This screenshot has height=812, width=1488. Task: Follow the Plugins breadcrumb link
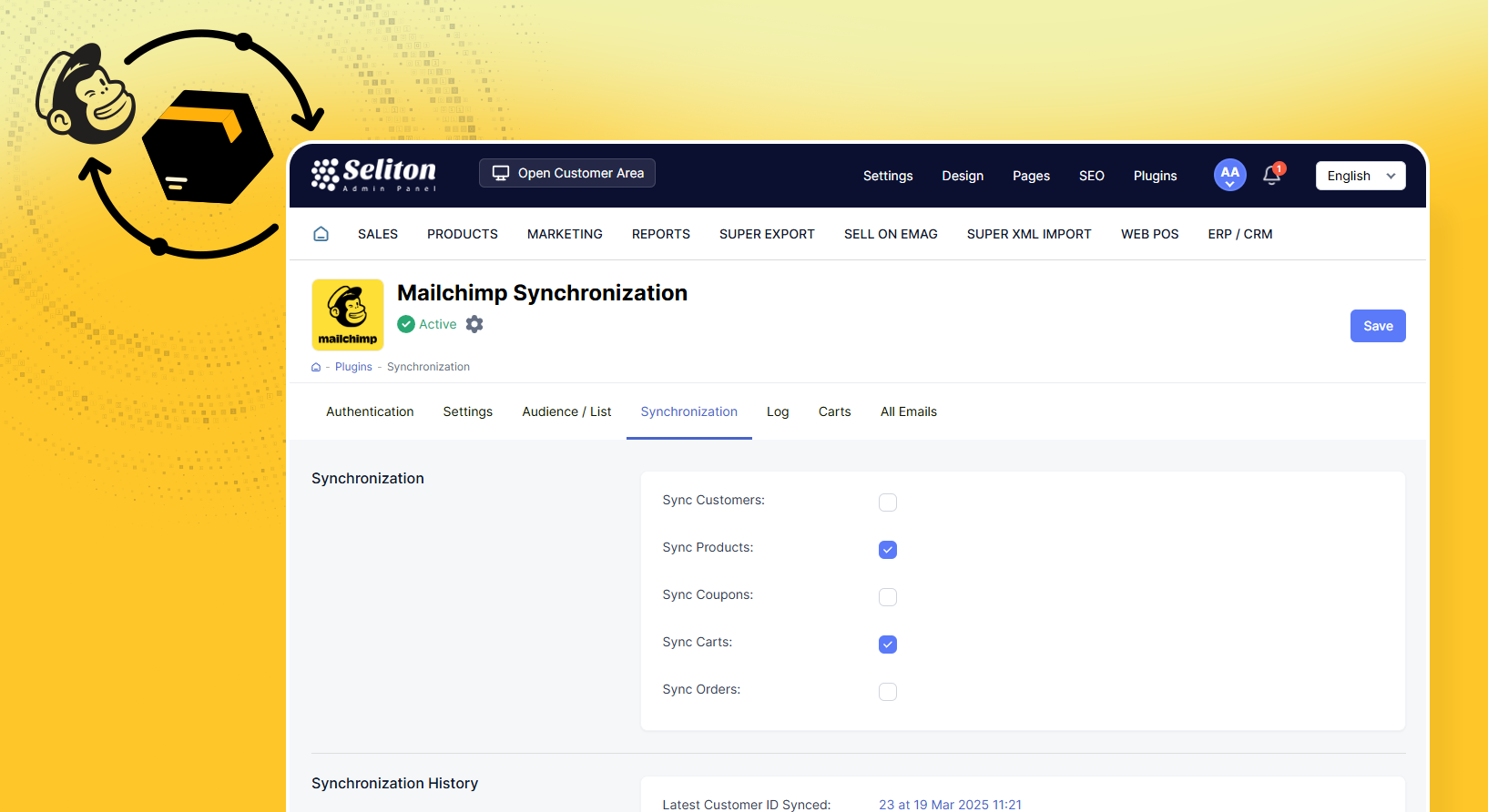tap(353, 367)
